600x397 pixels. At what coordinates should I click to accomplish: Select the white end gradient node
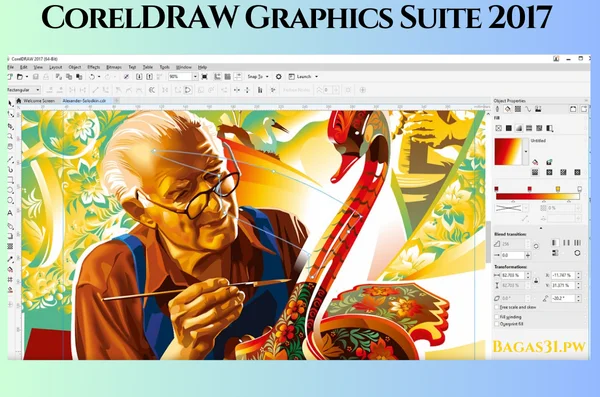click(580, 189)
